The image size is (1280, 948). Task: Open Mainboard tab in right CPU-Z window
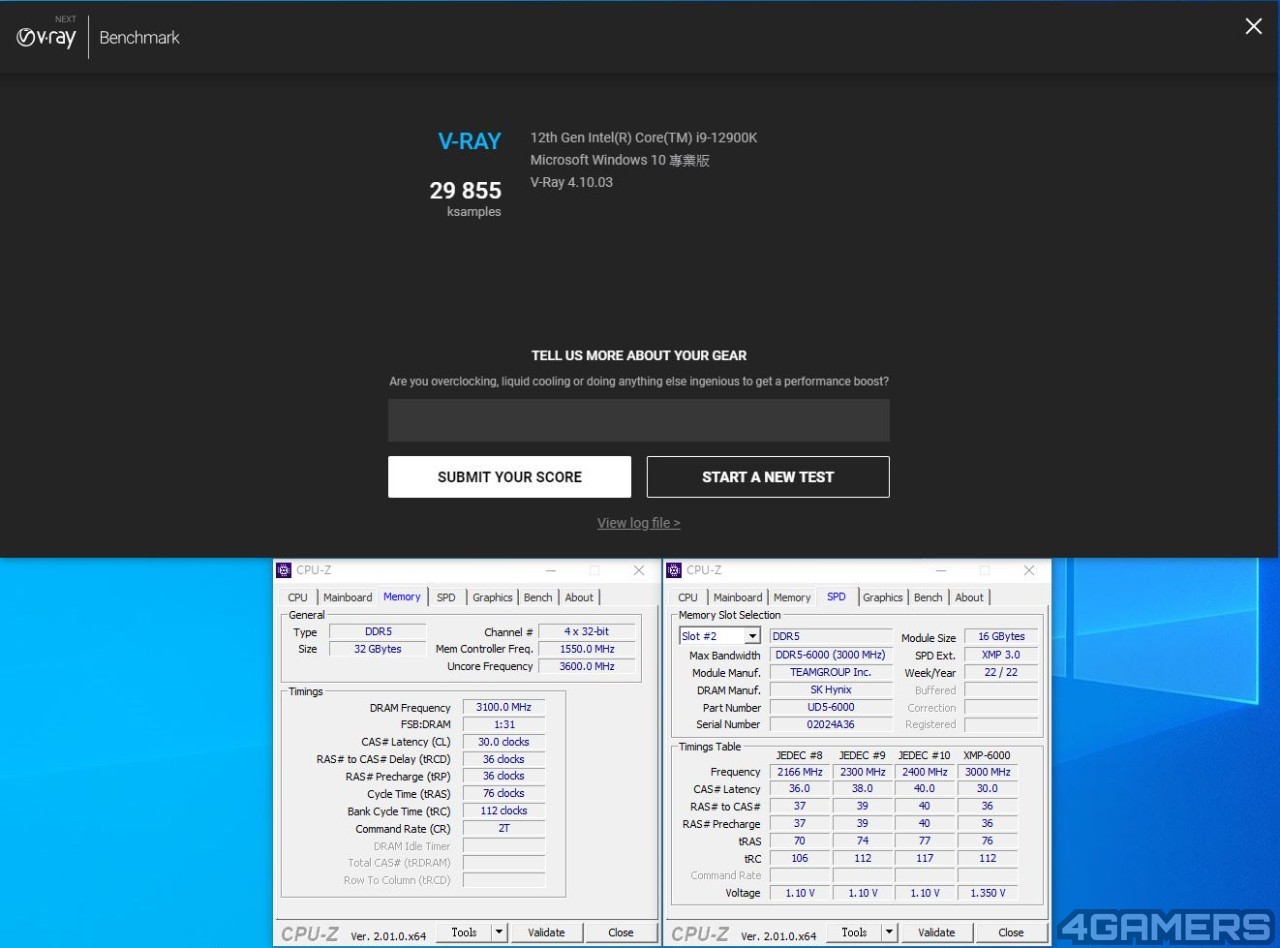[738, 597]
